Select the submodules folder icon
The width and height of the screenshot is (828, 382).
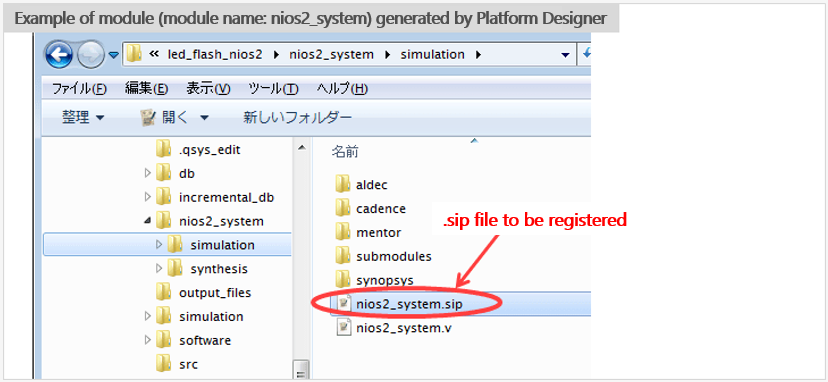pos(343,256)
